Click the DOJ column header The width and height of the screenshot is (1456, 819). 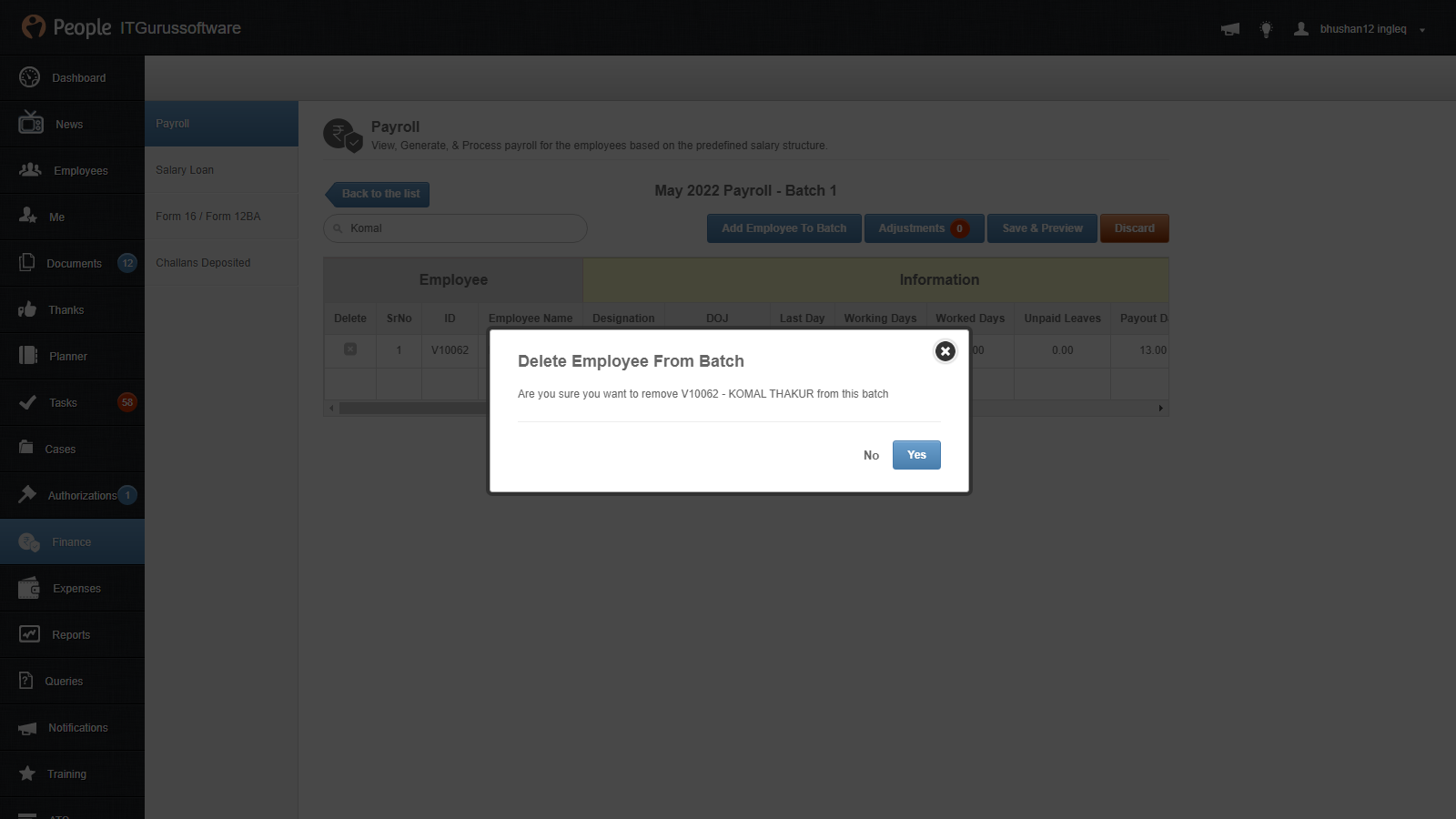(x=717, y=318)
